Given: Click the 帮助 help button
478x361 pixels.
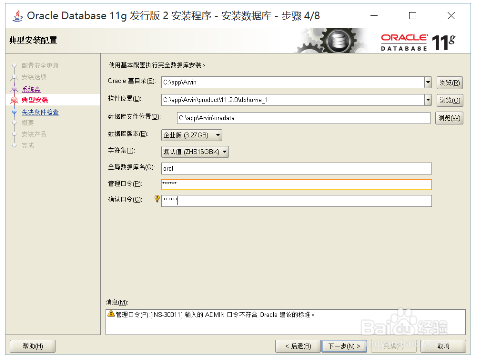Looking at the screenshot, I should coord(33,346).
